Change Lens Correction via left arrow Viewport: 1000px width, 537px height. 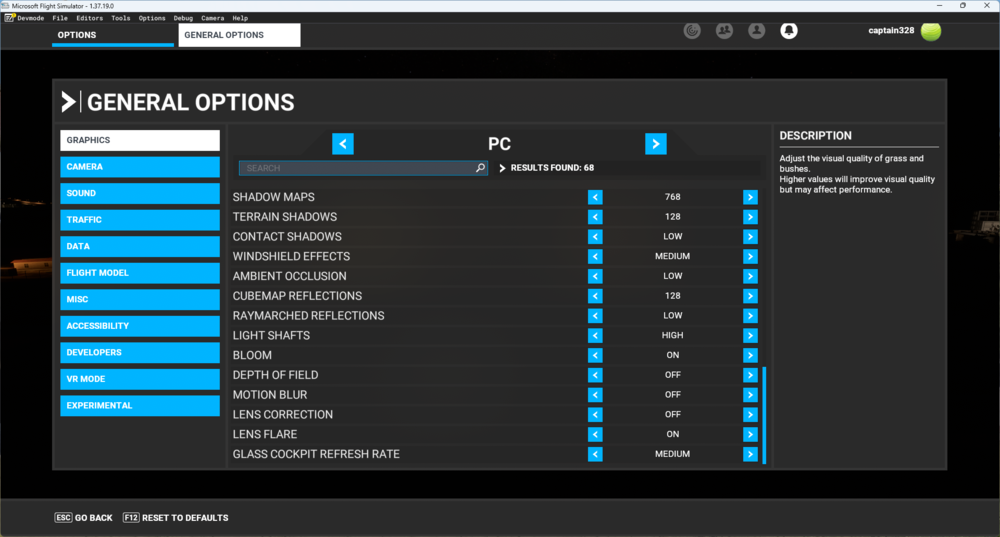click(595, 415)
